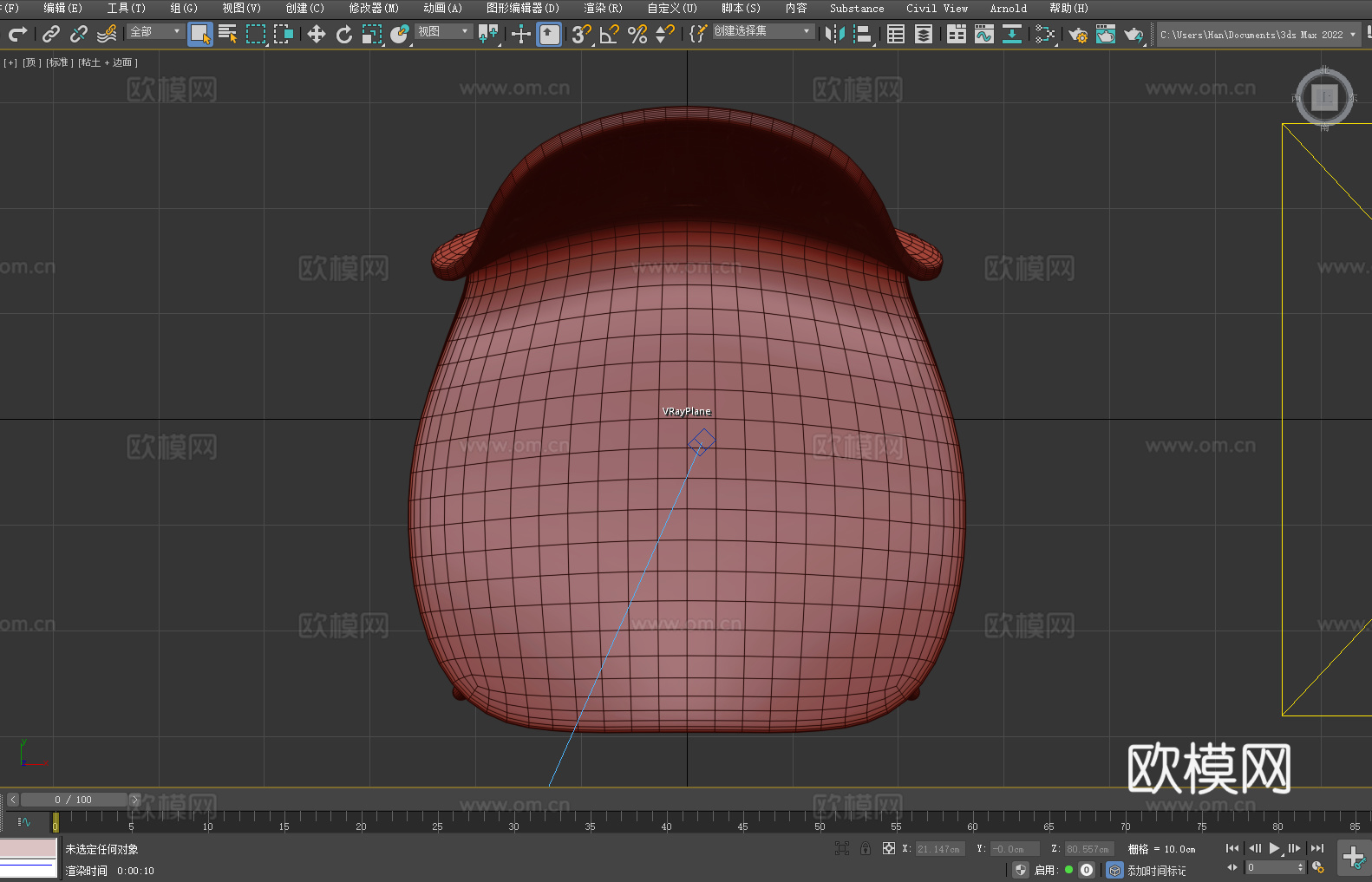Go to the animation start frame
The height and width of the screenshot is (882, 1372).
click(1232, 848)
